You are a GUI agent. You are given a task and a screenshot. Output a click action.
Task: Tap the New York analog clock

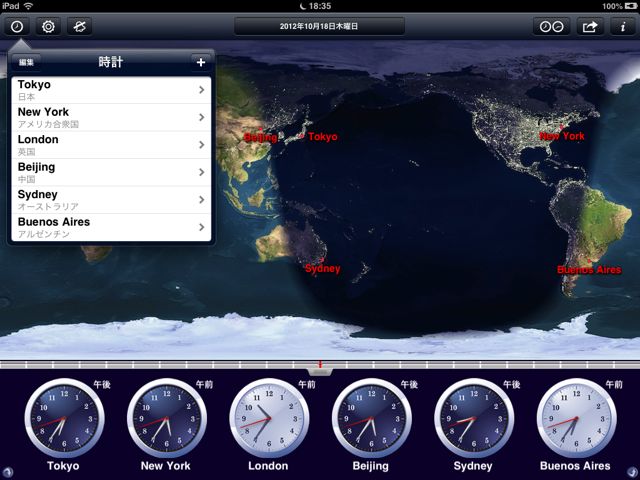pyautogui.click(x=167, y=418)
